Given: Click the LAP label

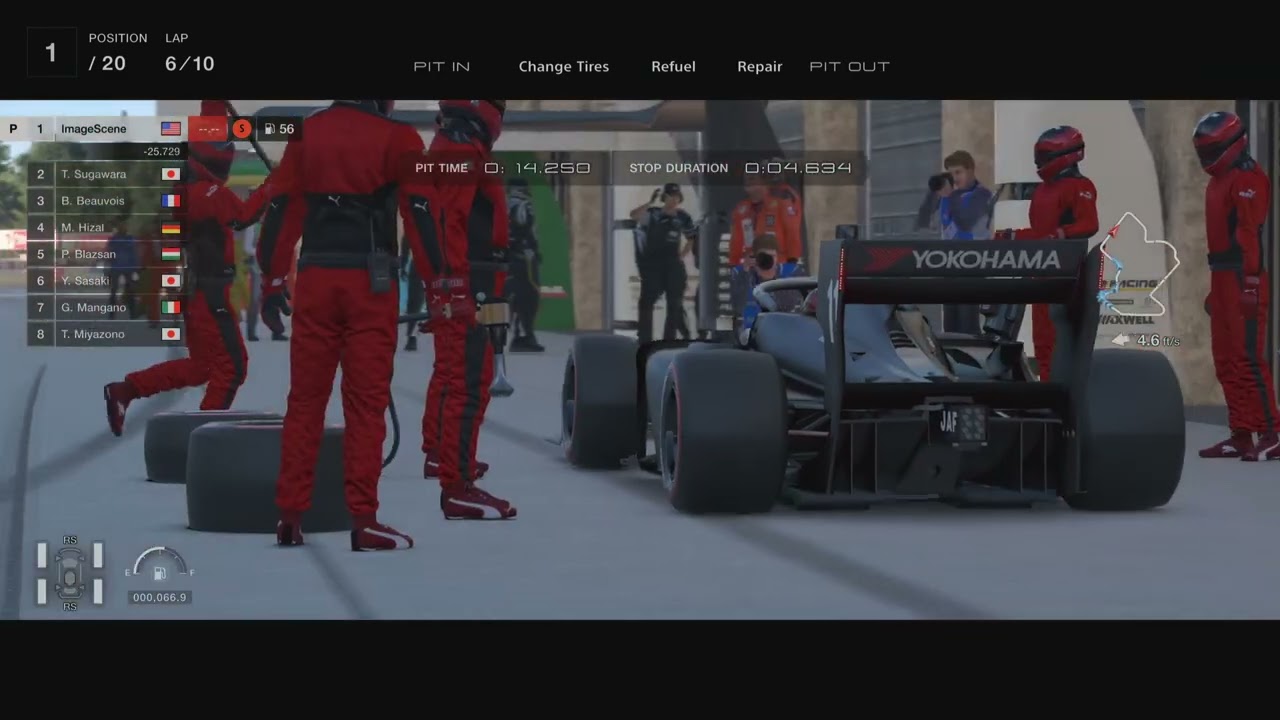Looking at the screenshot, I should coord(177,38).
